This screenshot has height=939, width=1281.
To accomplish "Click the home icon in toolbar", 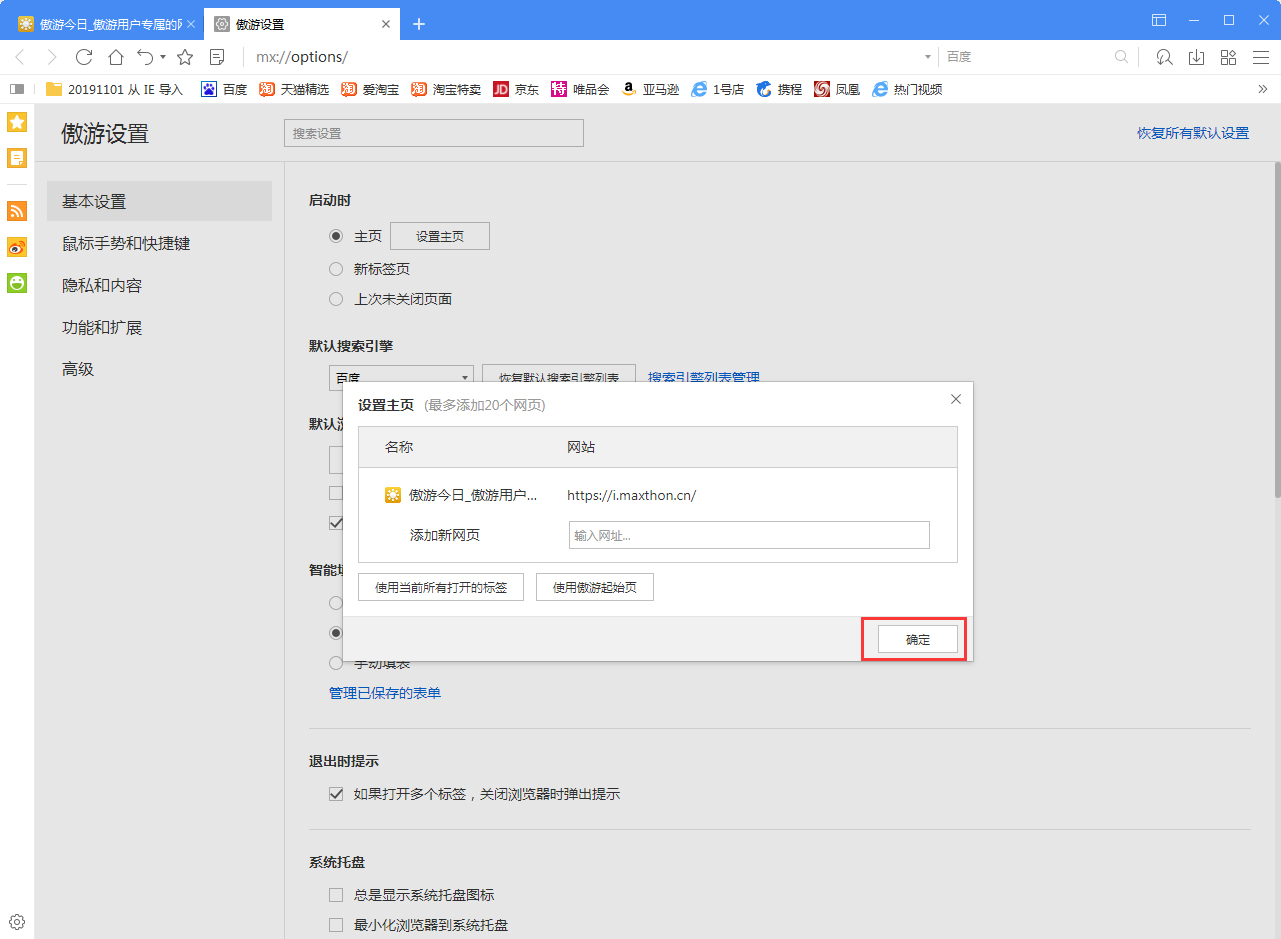I will point(116,57).
